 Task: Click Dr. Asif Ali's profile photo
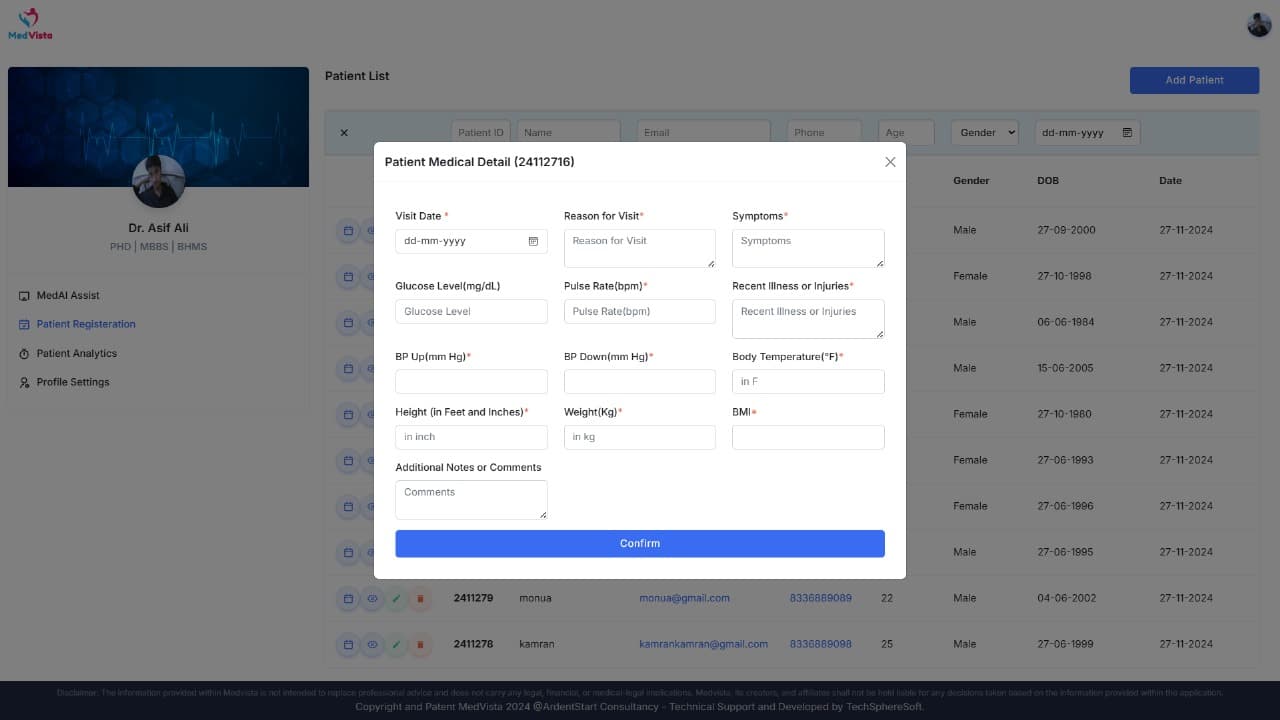158,182
